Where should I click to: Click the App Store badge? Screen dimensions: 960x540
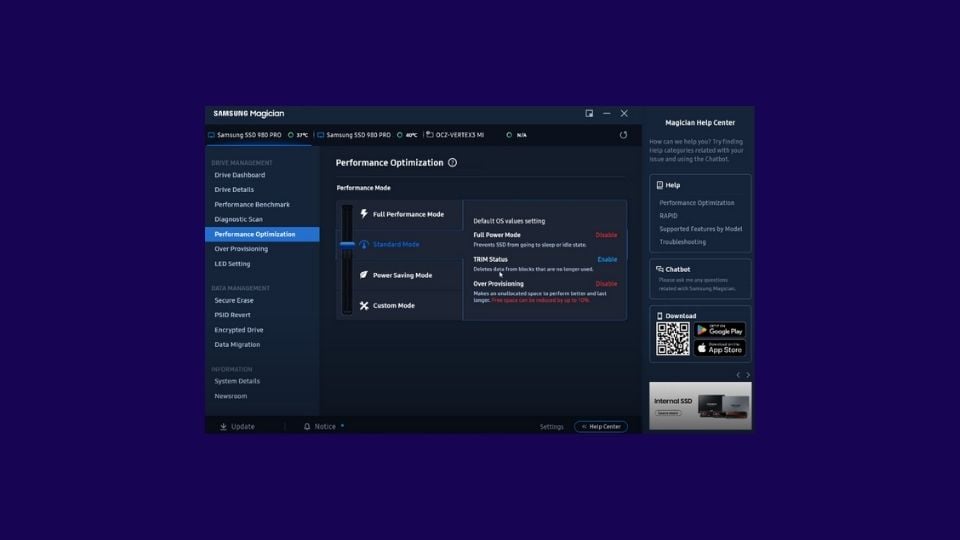[x=719, y=348]
